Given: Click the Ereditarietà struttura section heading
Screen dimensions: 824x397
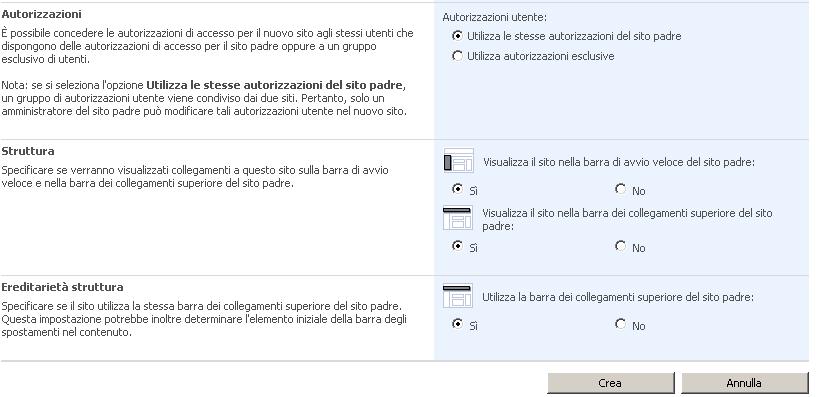Looking at the screenshot, I should click(x=62, y=287).
